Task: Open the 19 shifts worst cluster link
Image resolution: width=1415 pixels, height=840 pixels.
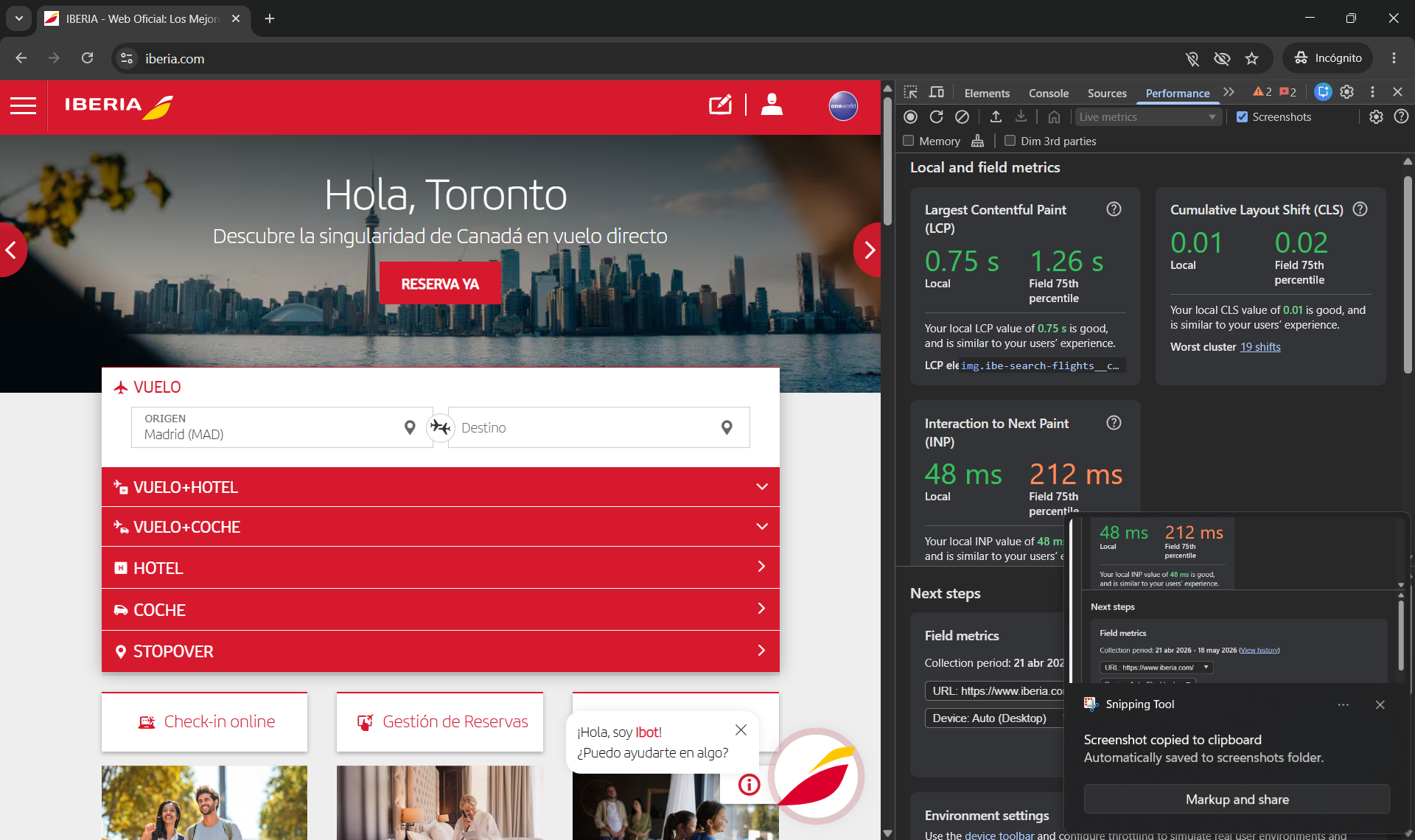Action: click(x=1260, y=347)
